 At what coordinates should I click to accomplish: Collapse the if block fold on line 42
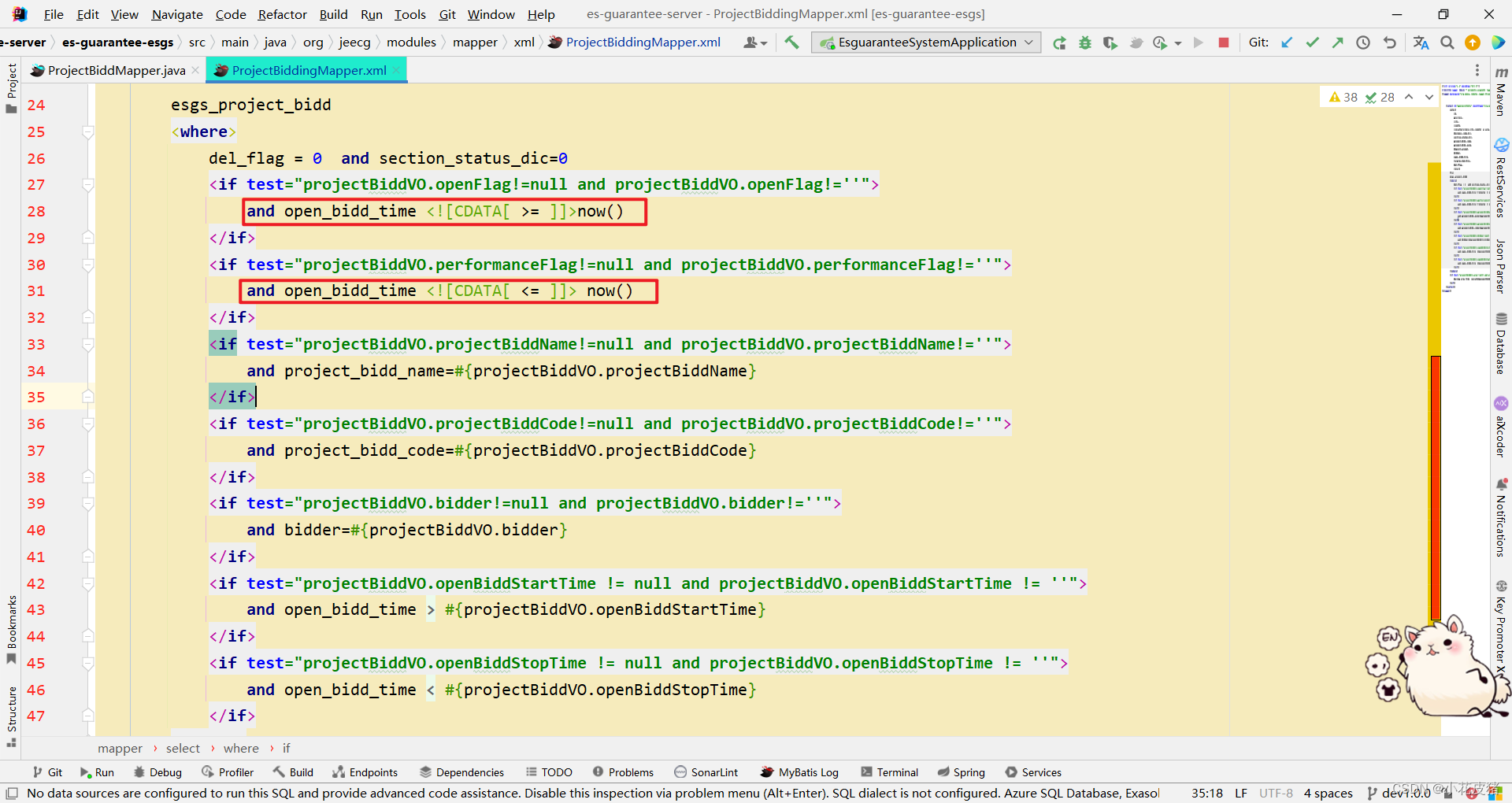pos(88,584)
